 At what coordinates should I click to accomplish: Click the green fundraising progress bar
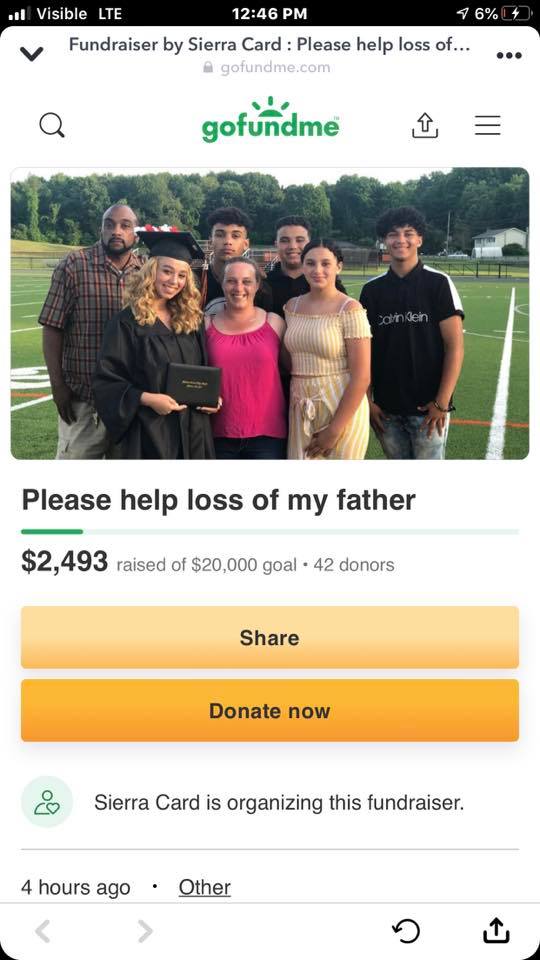[270, 531]
